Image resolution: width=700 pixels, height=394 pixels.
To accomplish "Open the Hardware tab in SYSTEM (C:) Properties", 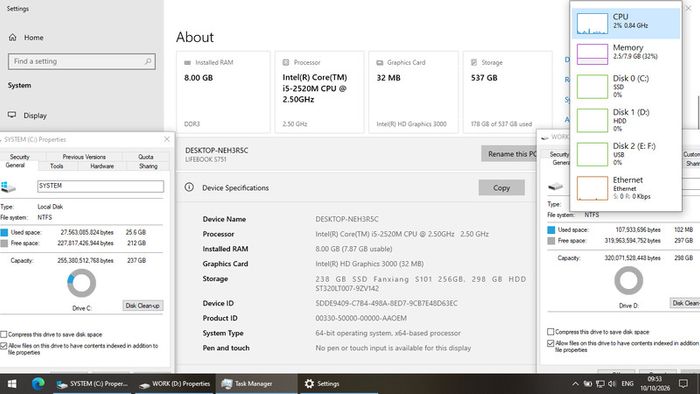I will point(102,166).
